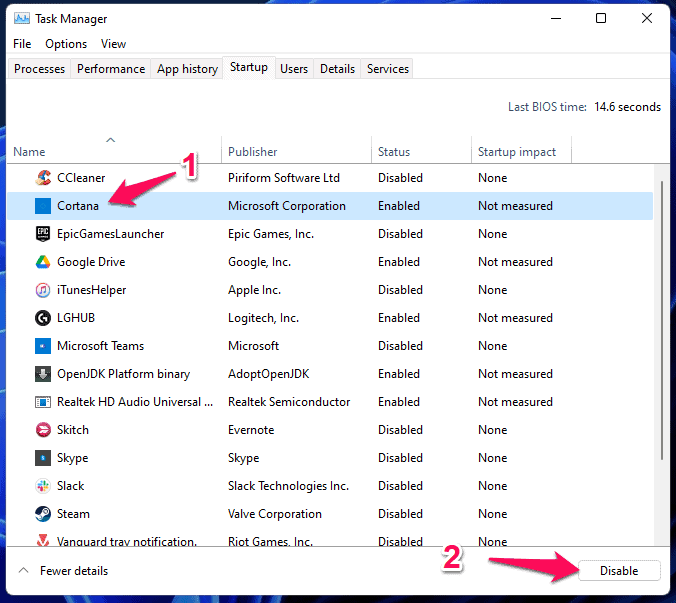Click the Slack icon in startup list
Viewport: 676px width, 603px height.
pos(43,486)
